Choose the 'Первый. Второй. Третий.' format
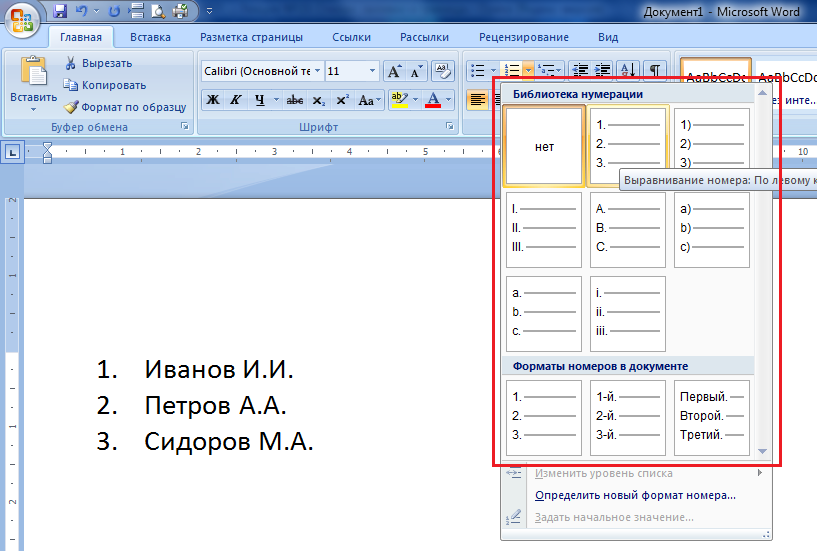Screen dimensions: 817x551 point(712,418)
